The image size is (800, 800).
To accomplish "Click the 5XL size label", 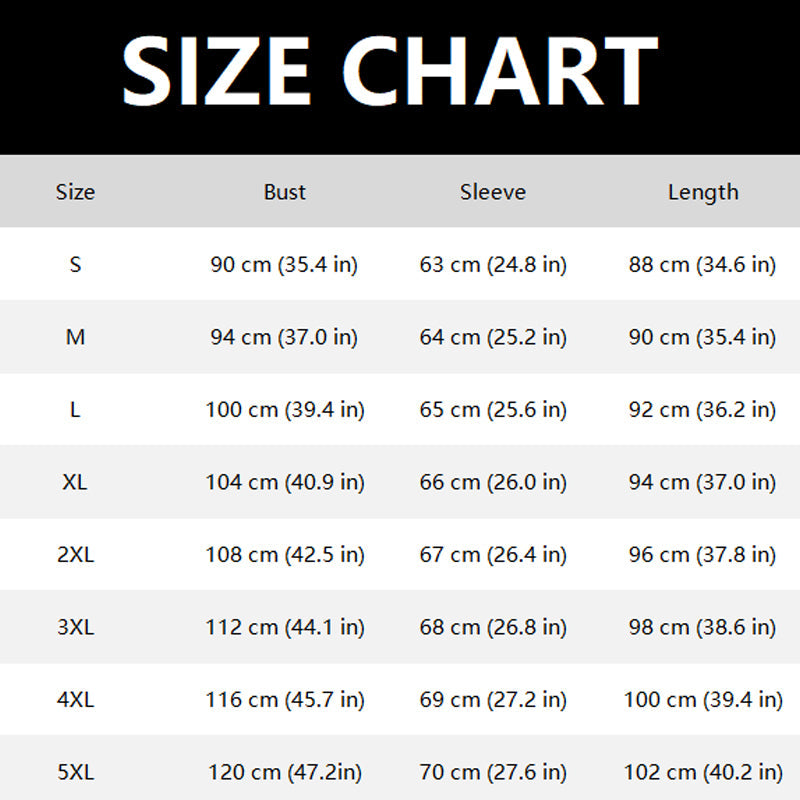I will [75, 773].
